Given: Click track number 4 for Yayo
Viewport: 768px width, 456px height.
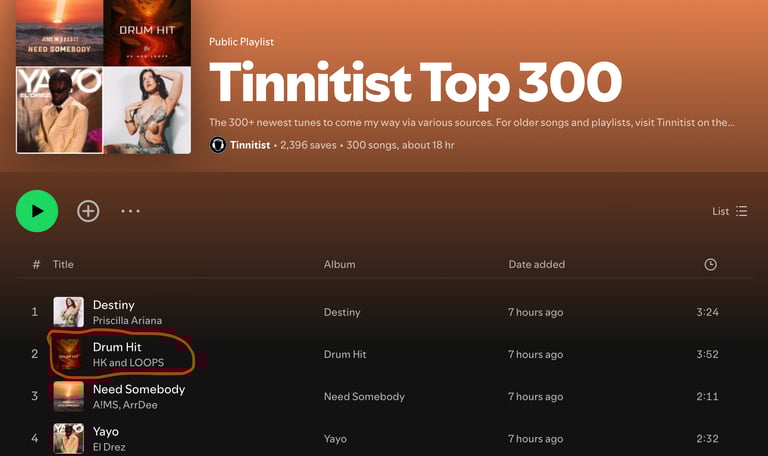Looking at the screenshot, I should click(35, 438).
